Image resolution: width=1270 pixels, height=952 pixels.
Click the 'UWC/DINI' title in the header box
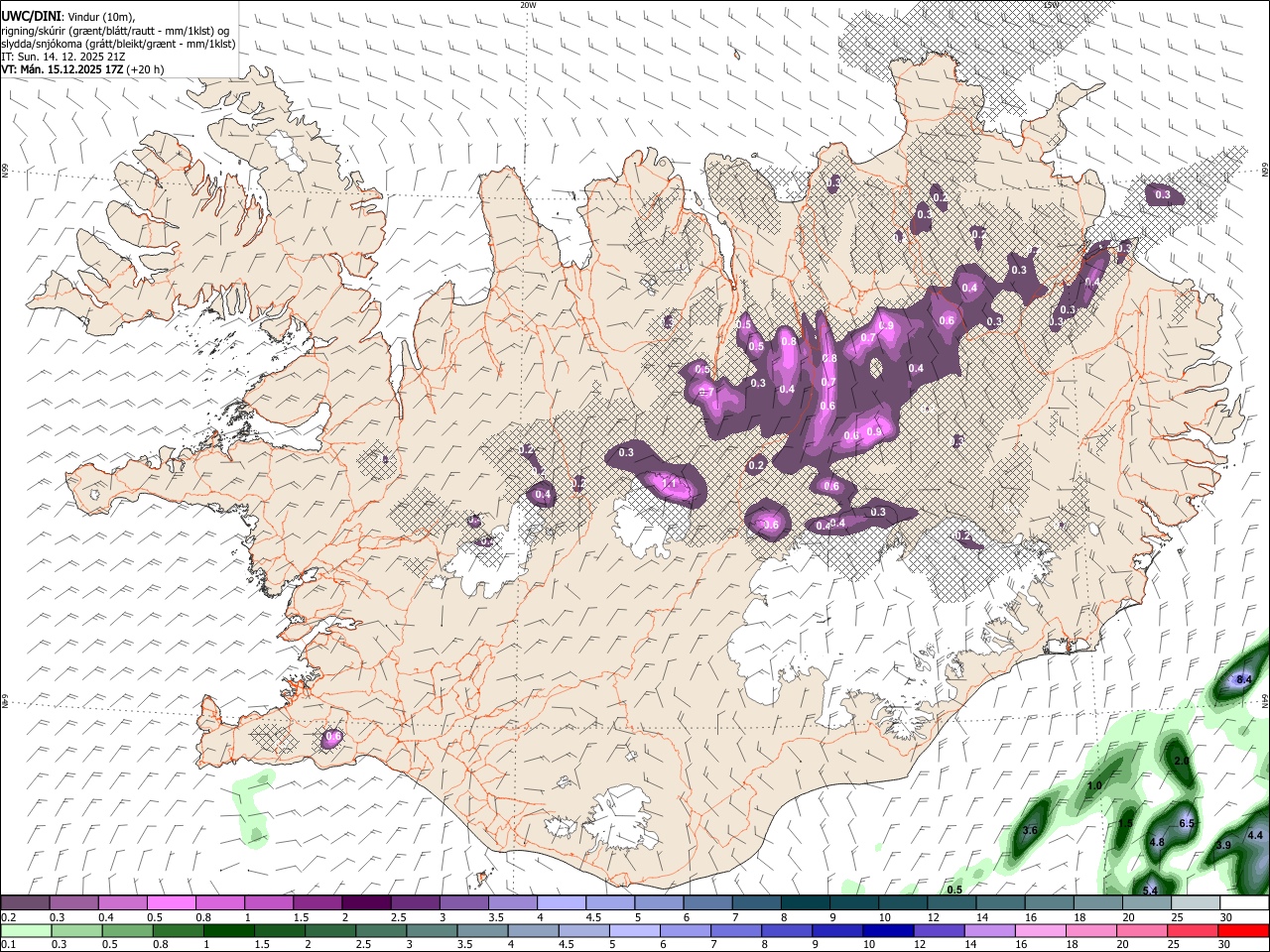(x=31, y=15)
